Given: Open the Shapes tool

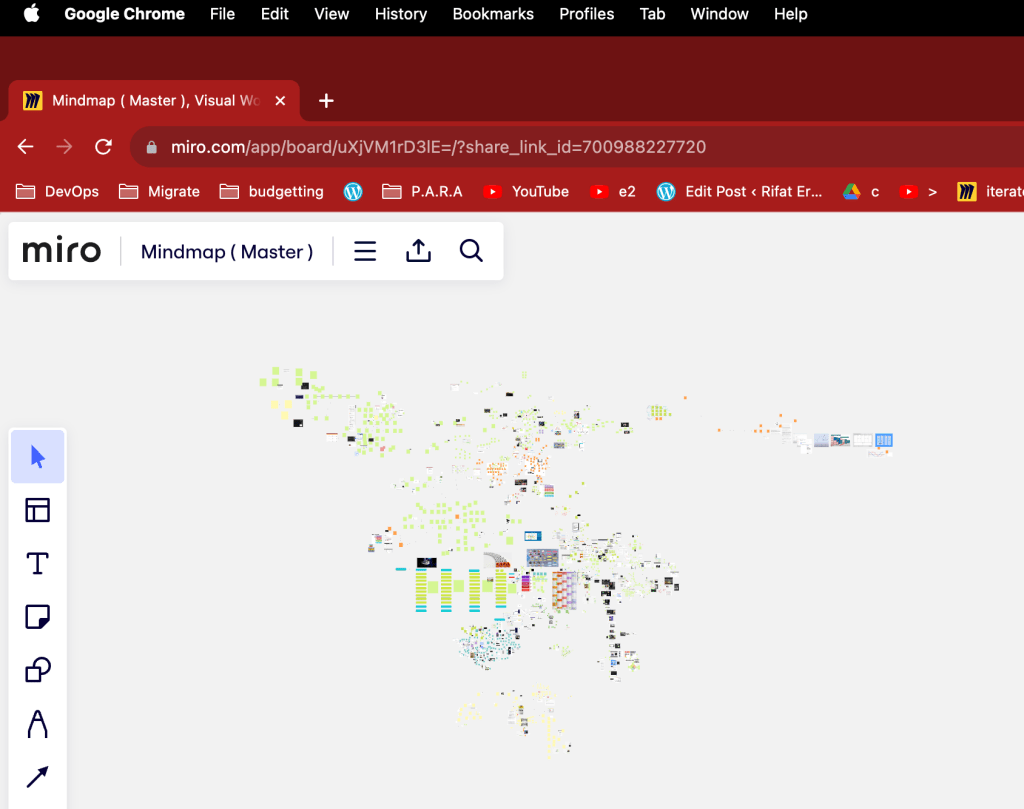Looking at the screenshot, I should [37, 671].
